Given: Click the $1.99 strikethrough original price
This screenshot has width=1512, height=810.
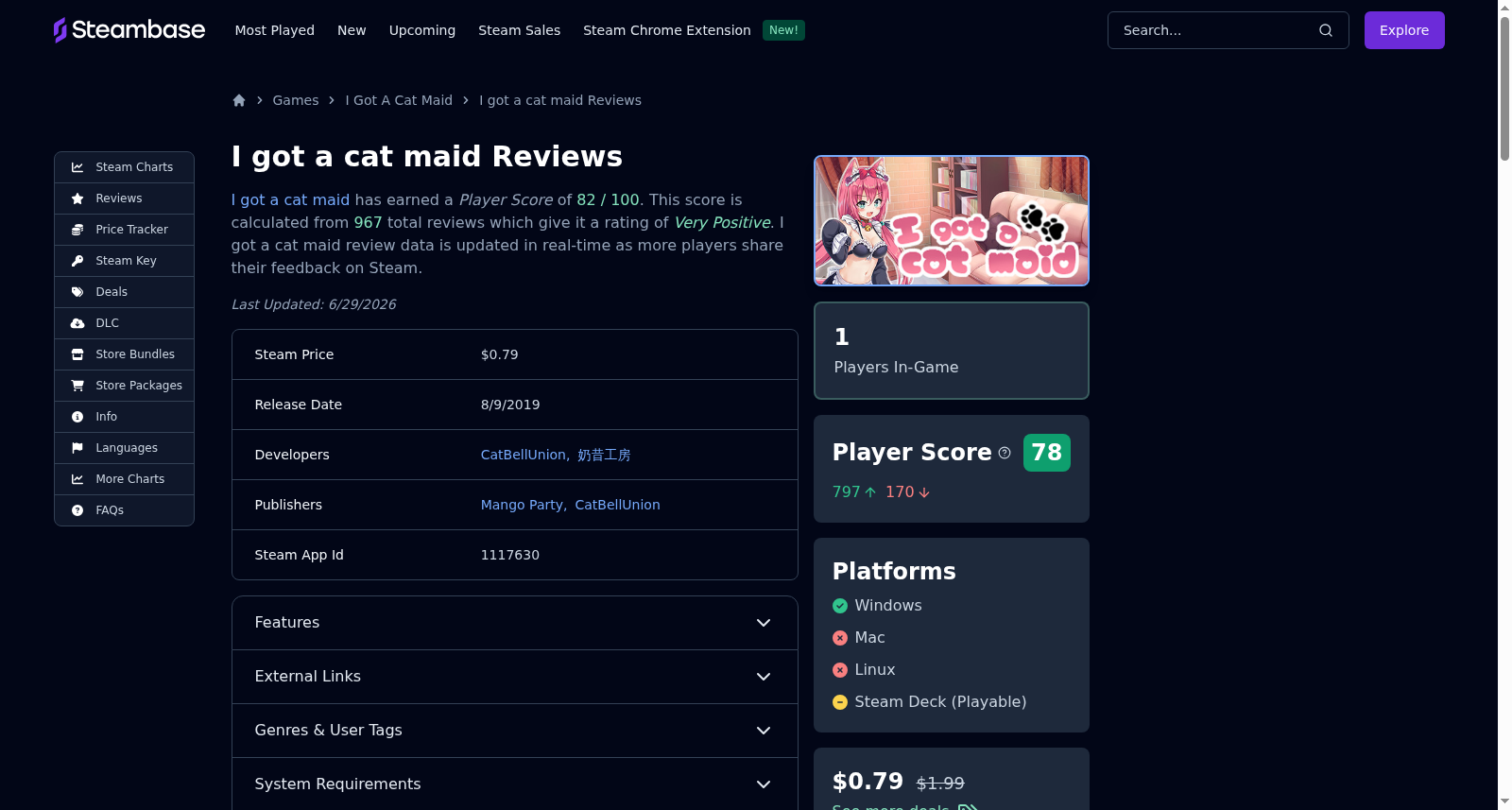Looking at the screenshot, I should pyautogui.click(x=940, y=784).
